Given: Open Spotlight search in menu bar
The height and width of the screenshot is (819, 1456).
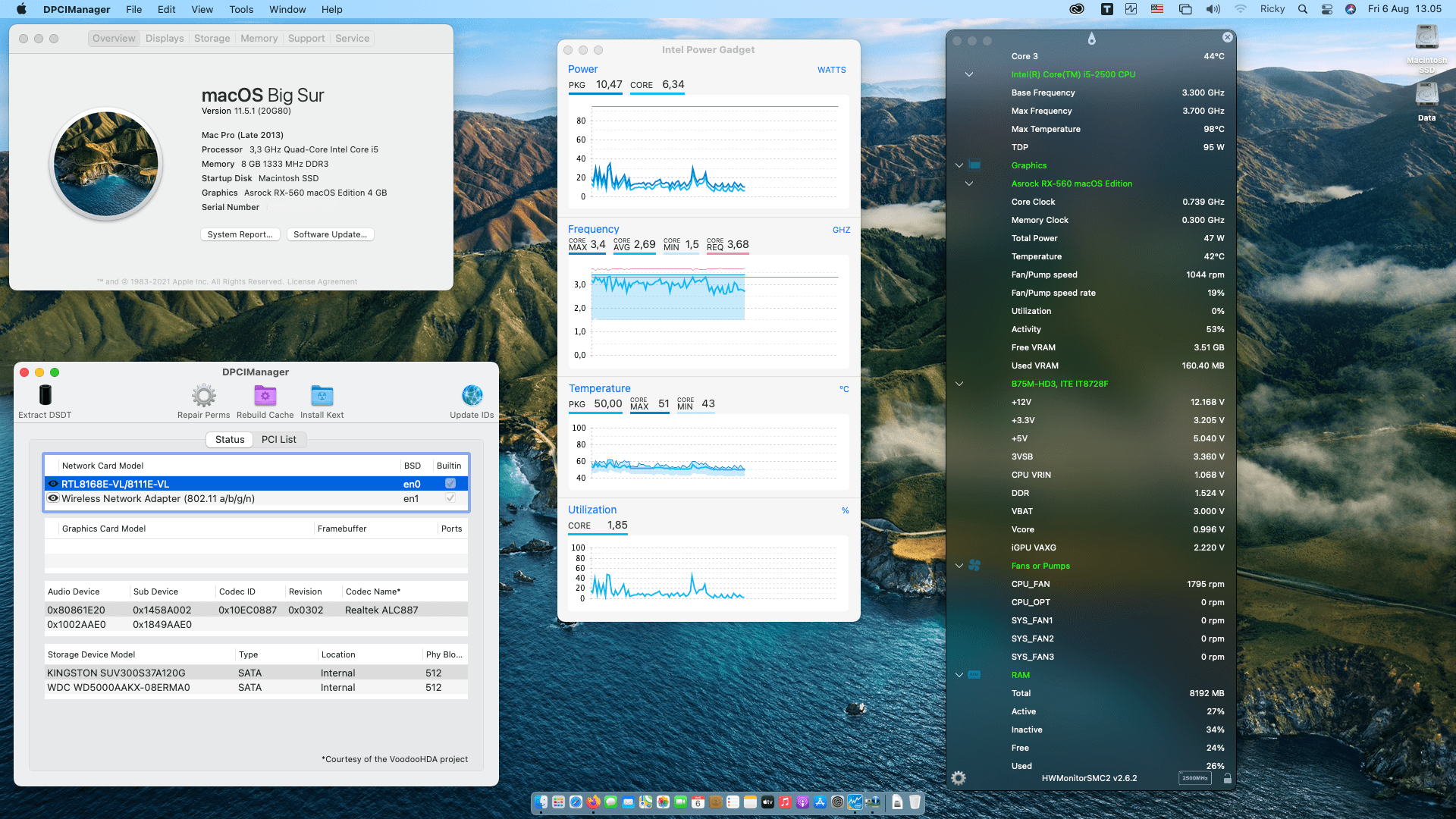Looking at the screenshot, I should coord(1303,9).
